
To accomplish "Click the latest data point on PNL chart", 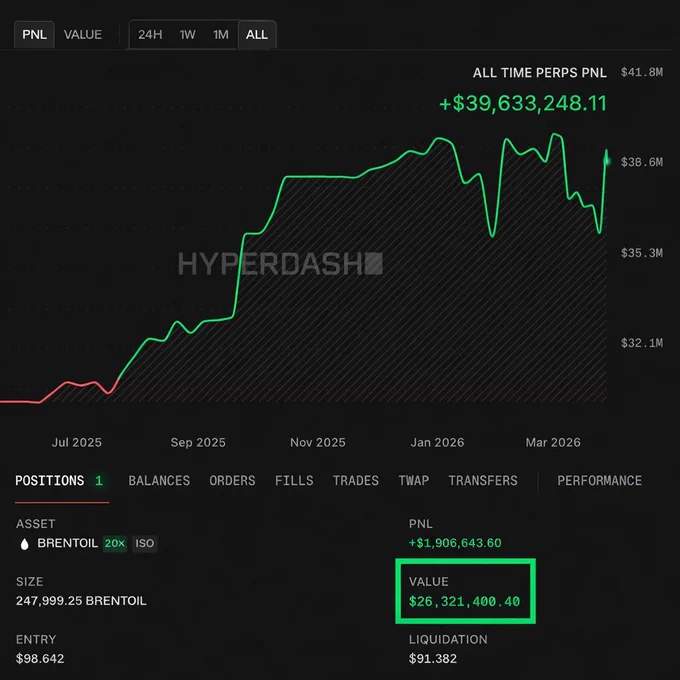I will pos(607,161).
